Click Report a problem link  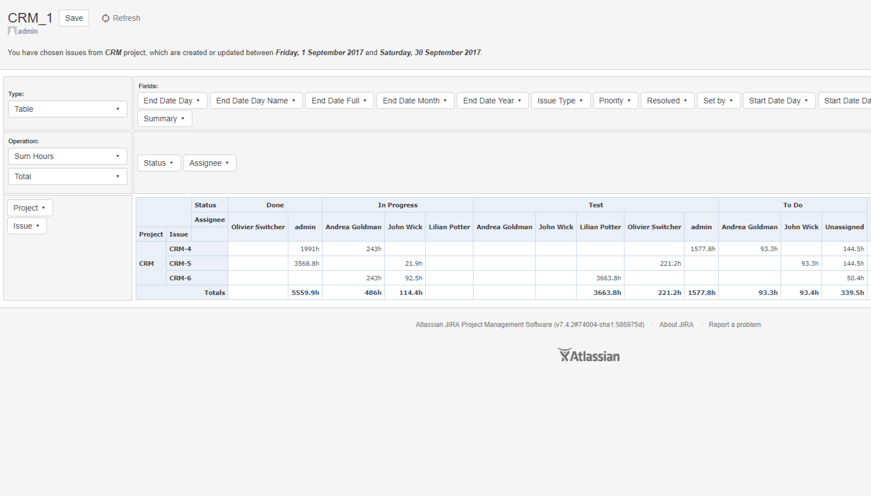(x=734, y=324)
